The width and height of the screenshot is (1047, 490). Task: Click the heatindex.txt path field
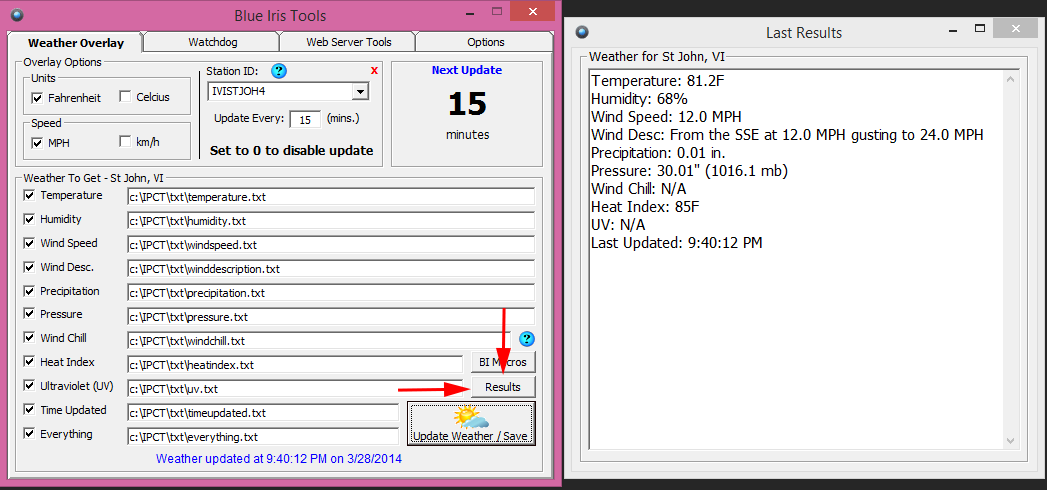coord(295,365)
